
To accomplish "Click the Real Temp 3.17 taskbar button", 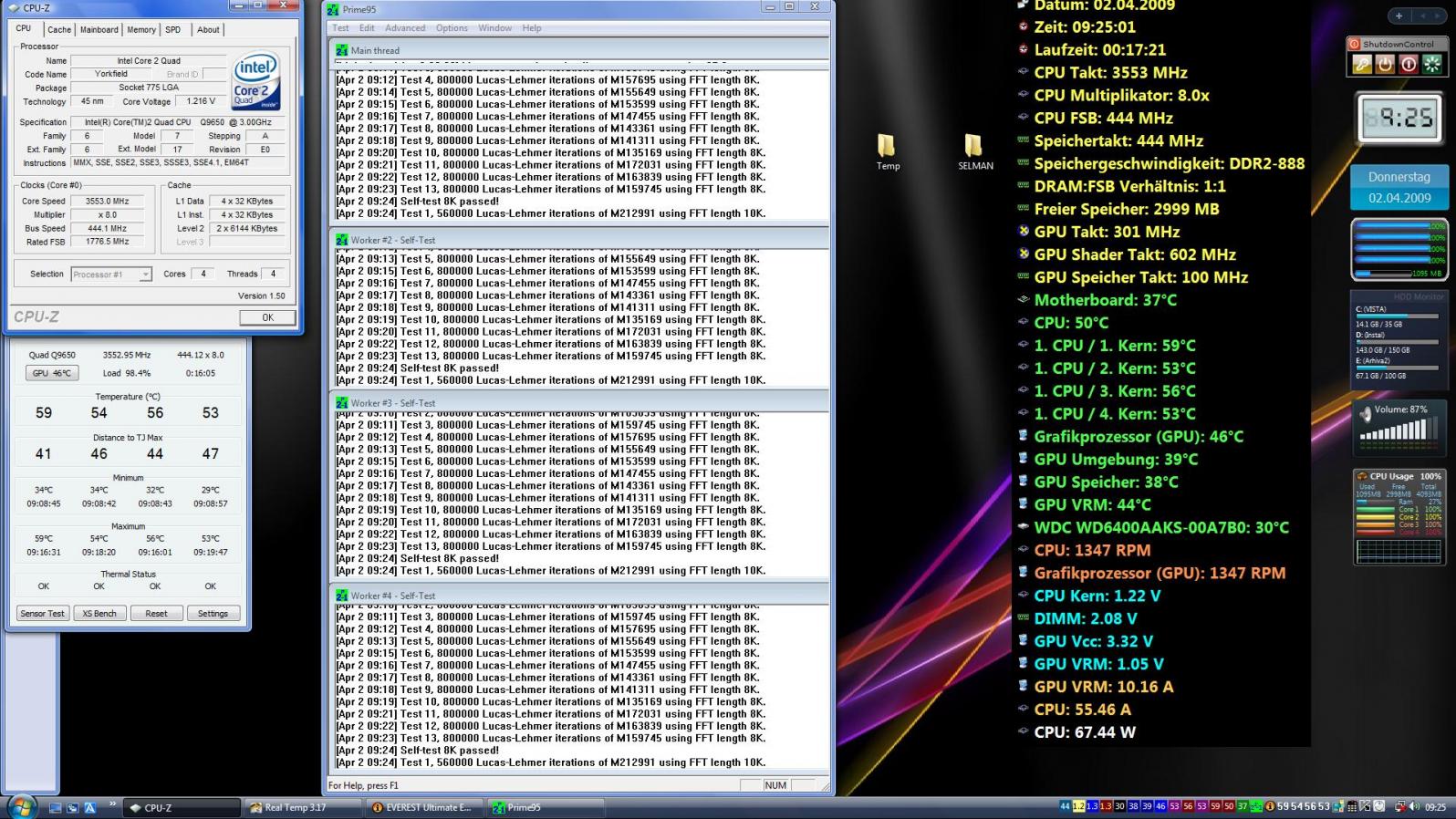I will (x=302, y=807).
